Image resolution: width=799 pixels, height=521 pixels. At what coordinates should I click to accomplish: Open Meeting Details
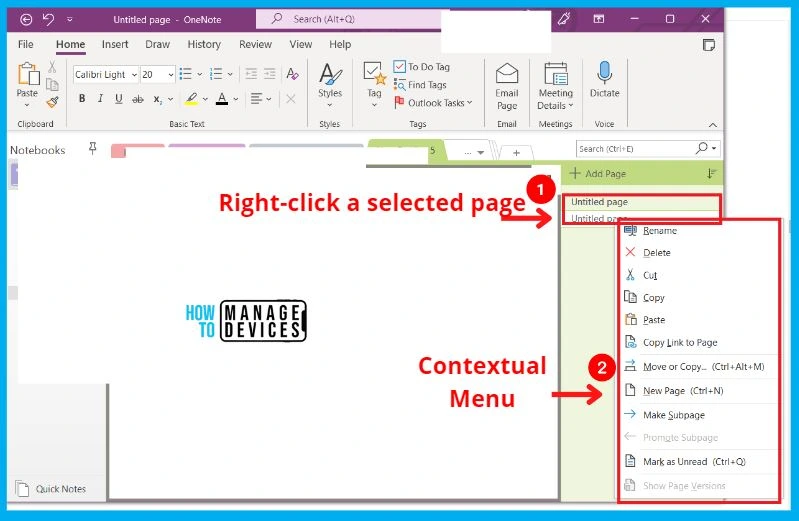[x=555, y=86]
